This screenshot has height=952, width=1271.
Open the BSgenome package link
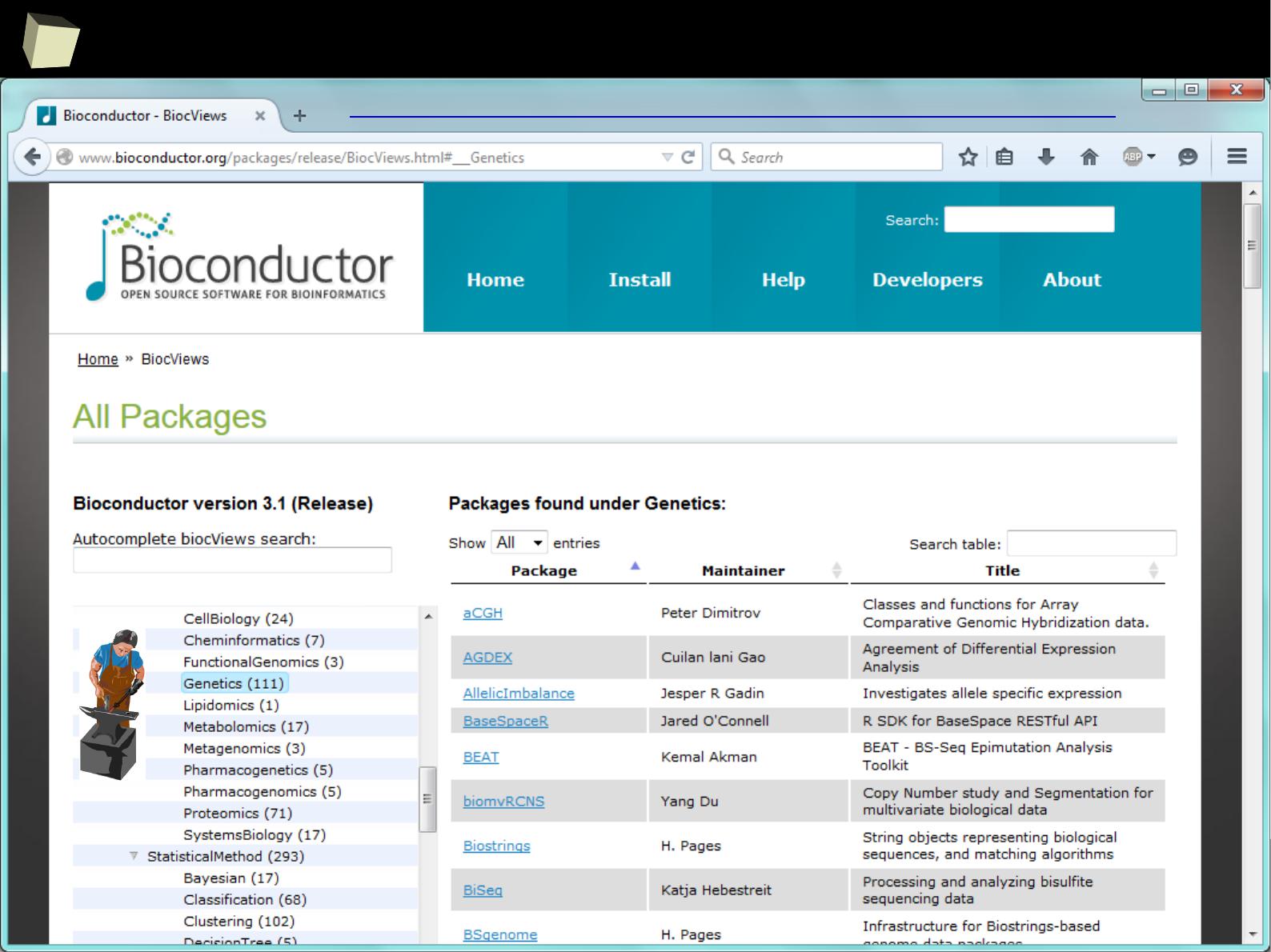(x=500, y=934)
